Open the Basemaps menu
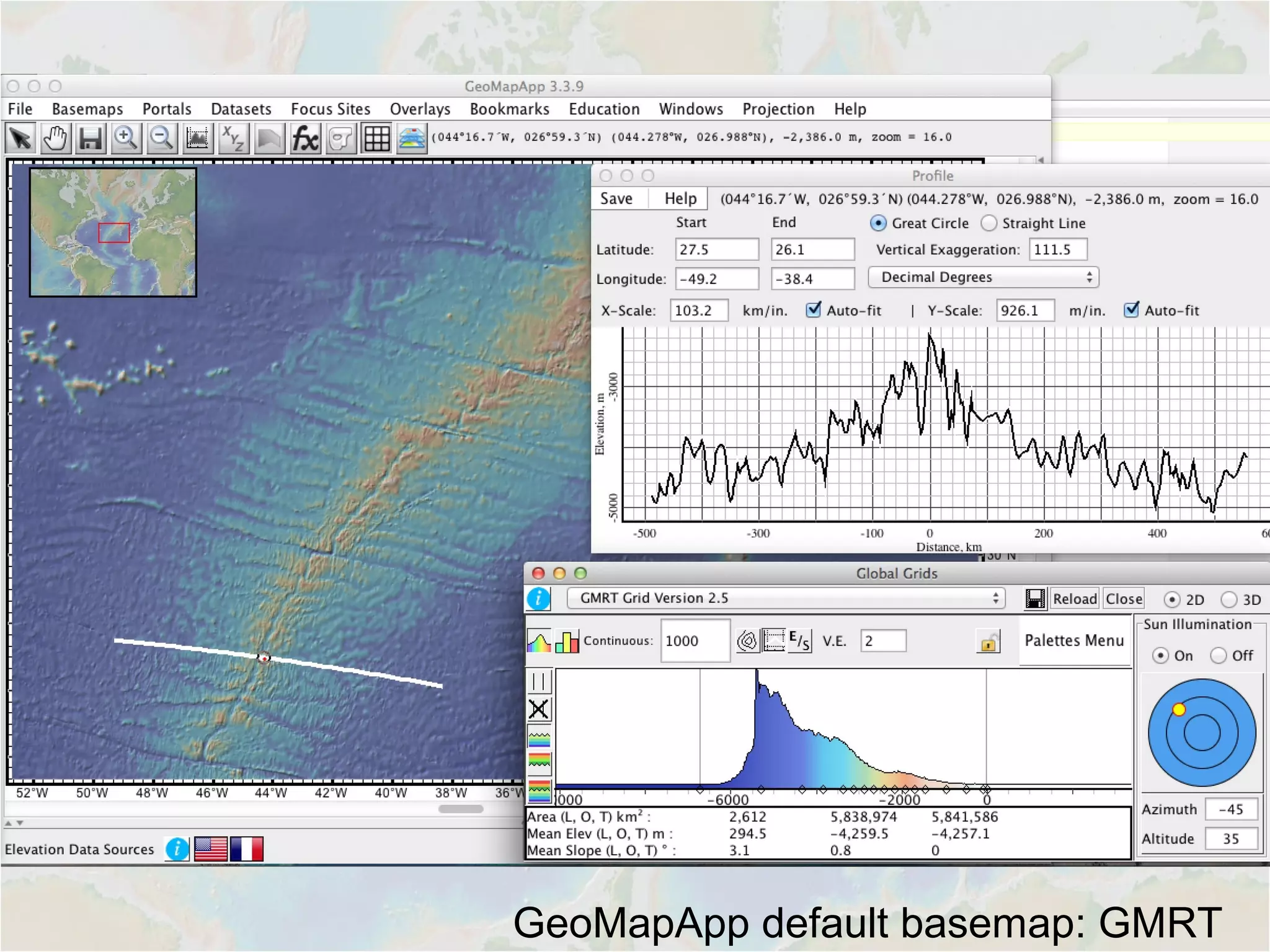 (87, 109)
